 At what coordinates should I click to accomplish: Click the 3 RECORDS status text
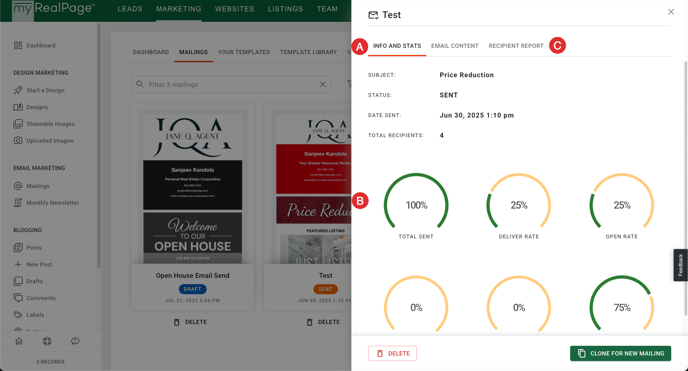pyautogui.click(x=50, y=362)
